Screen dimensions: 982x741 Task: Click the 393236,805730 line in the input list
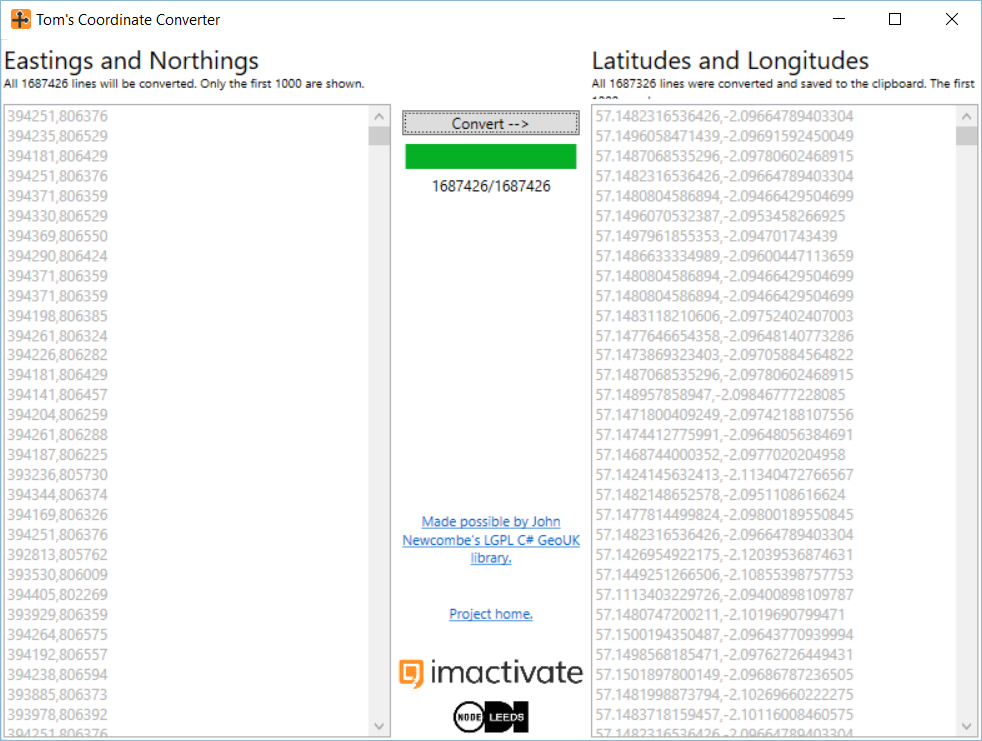click(x=57, y=475)
